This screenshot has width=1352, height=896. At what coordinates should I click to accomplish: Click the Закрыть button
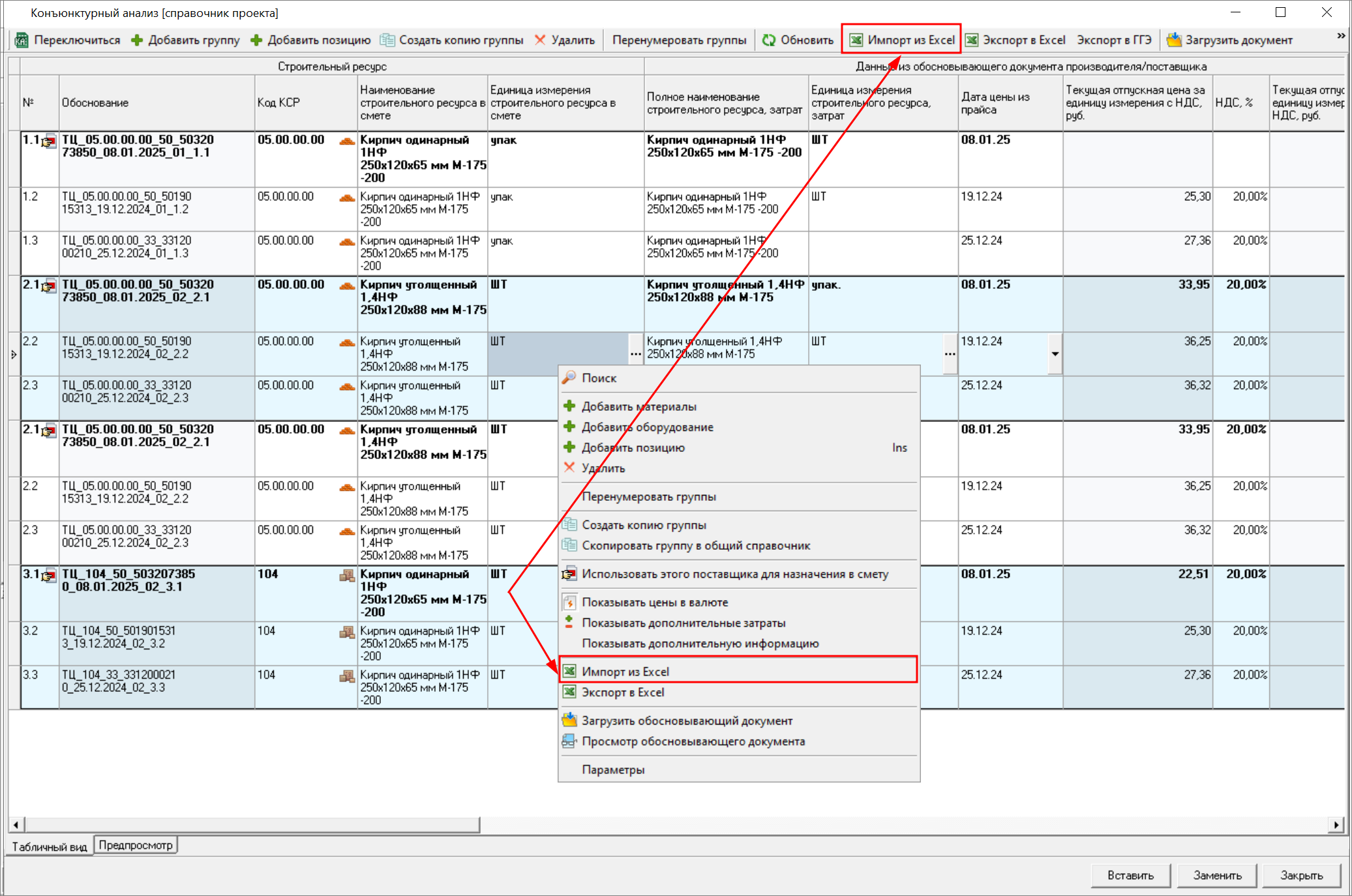tap(1301, 875)
